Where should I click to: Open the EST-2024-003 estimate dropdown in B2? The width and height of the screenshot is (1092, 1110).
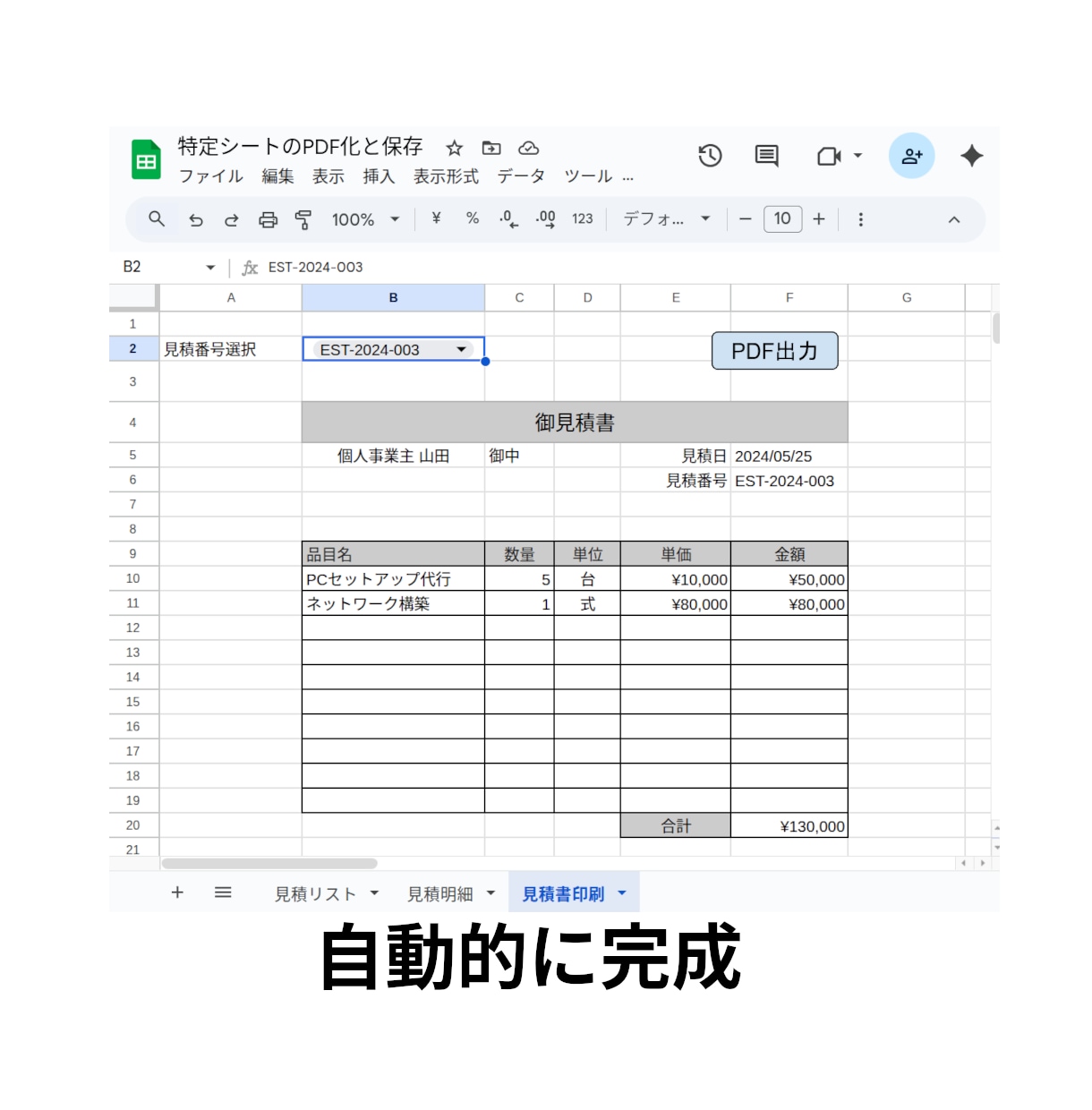tap(462, 349)
